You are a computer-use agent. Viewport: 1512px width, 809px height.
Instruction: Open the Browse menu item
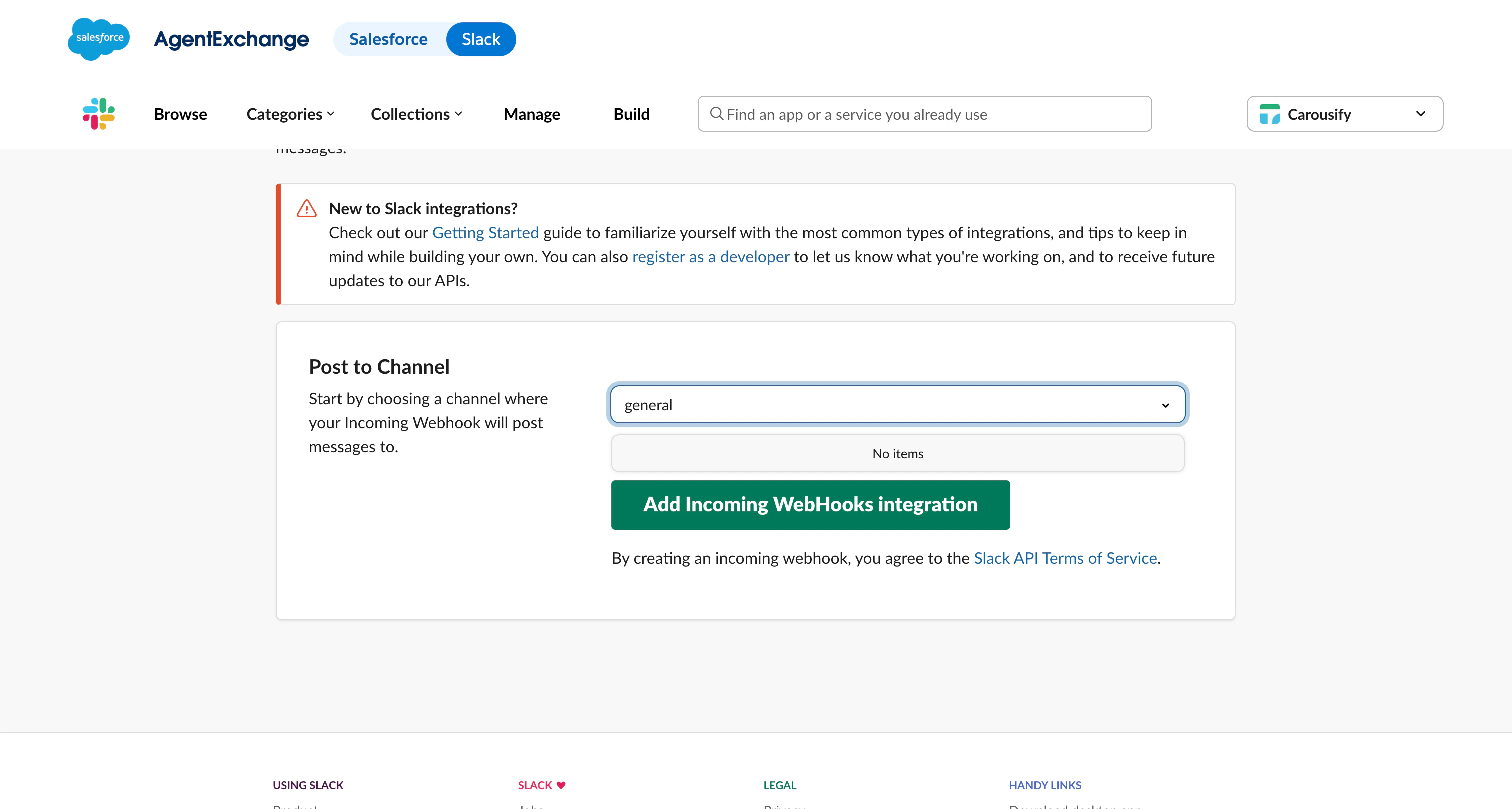[x=181, y=114]
